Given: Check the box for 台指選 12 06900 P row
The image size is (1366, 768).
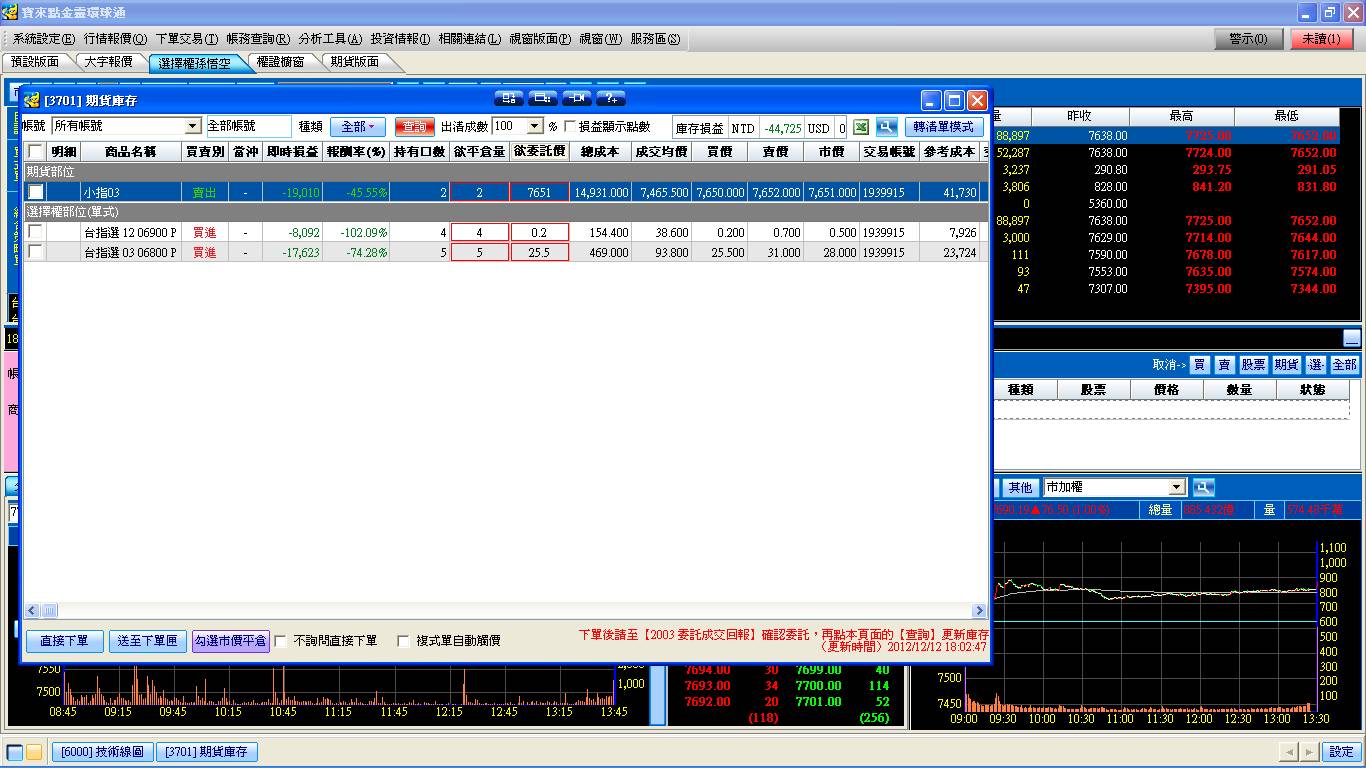Looking at the screenshot, I should 36,232.
